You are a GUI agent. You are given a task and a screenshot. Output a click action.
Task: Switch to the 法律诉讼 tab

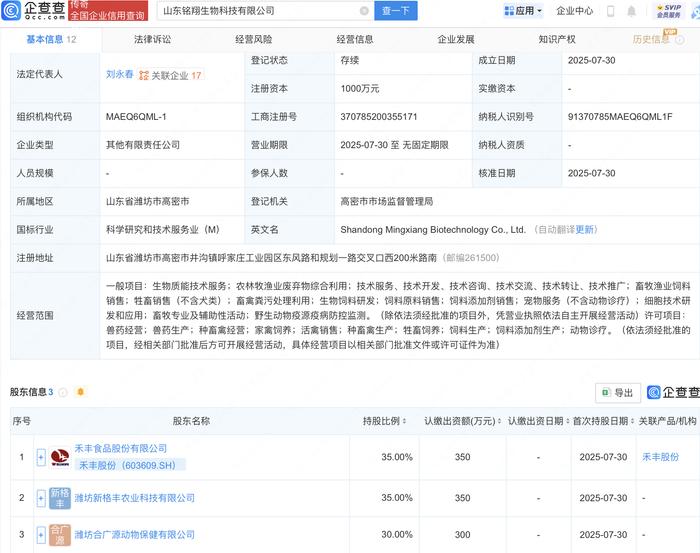pyautogui.click(x=153, y=39)
